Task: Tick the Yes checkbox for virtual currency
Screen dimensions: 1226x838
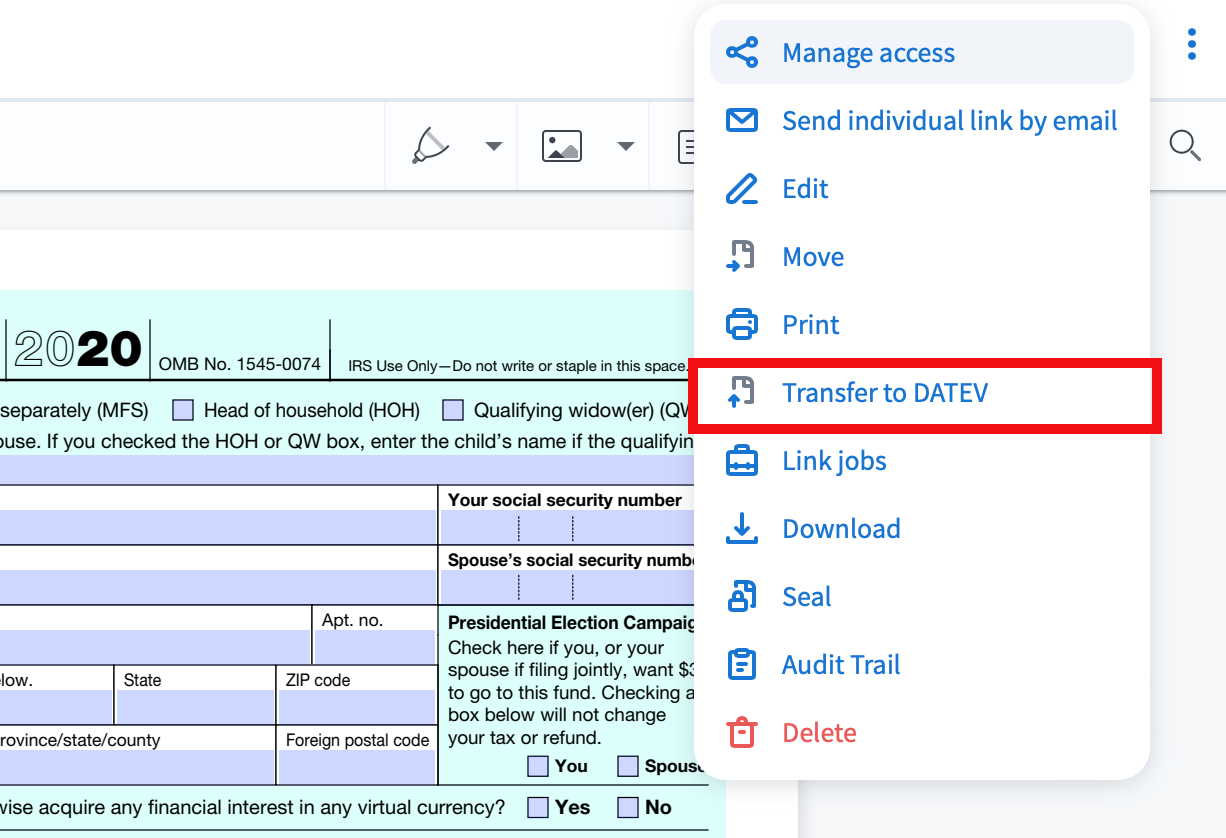Action: pos(538,807)
